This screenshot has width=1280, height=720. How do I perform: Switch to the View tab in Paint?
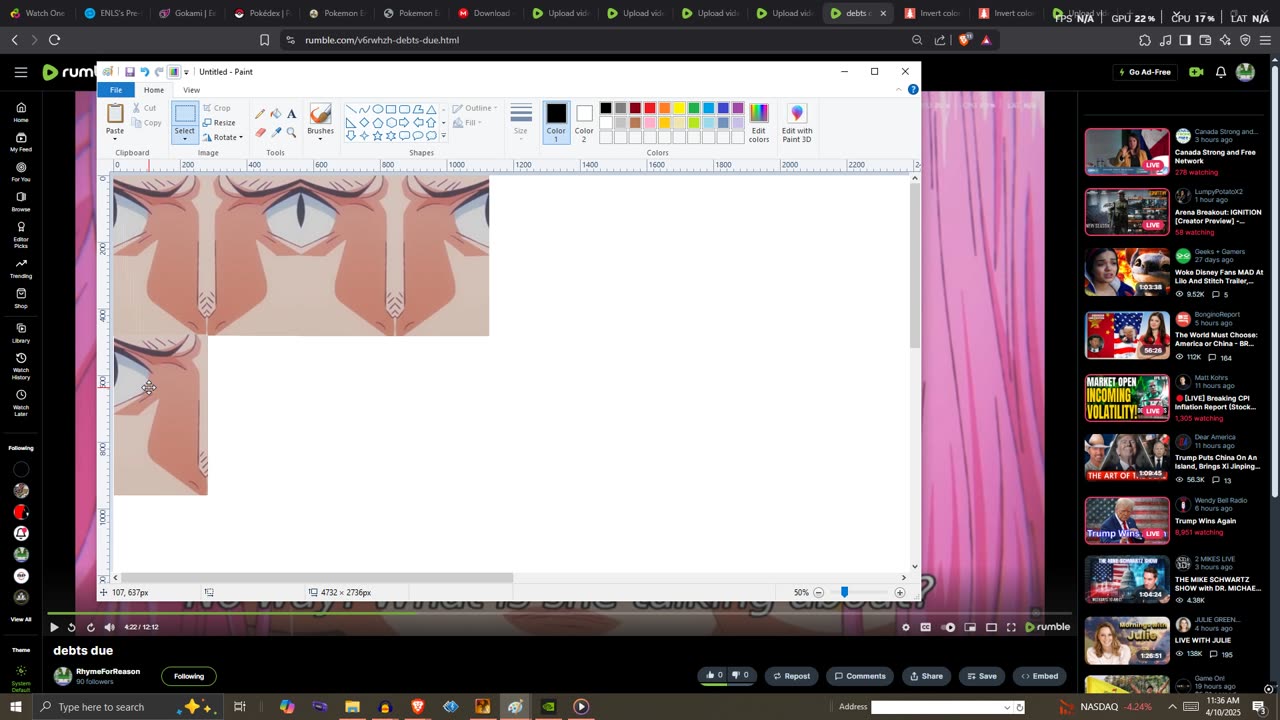click(191, 90)
